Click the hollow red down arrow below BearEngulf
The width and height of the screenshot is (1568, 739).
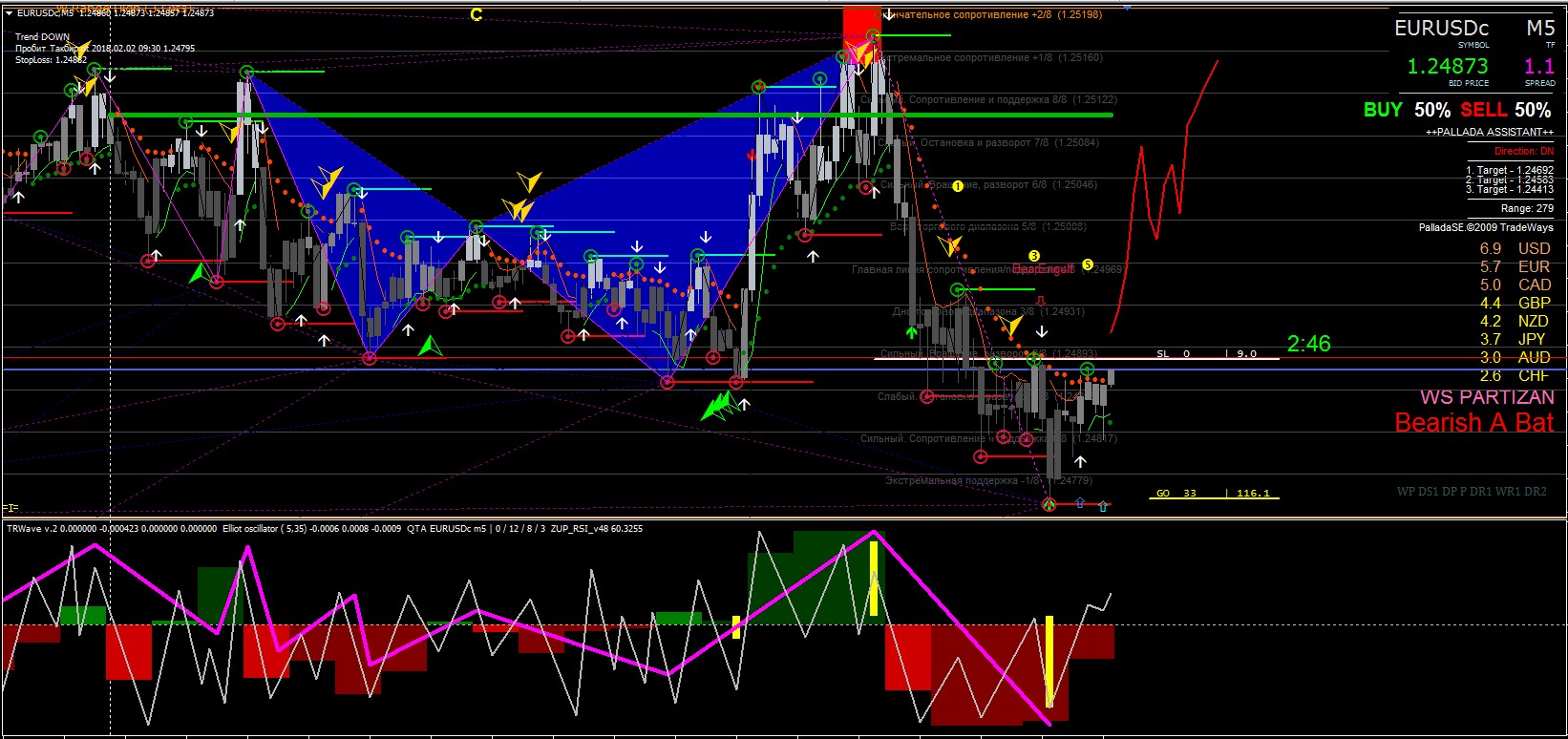[1041, 301]
